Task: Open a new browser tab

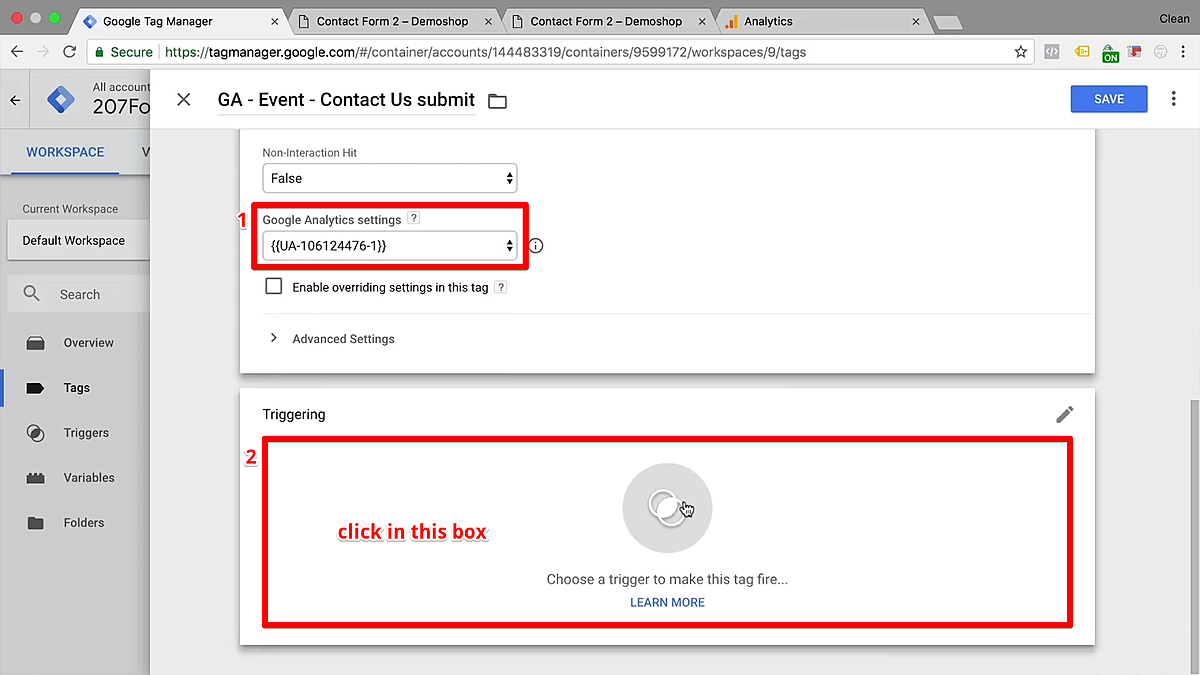Action: pos(947,22)
